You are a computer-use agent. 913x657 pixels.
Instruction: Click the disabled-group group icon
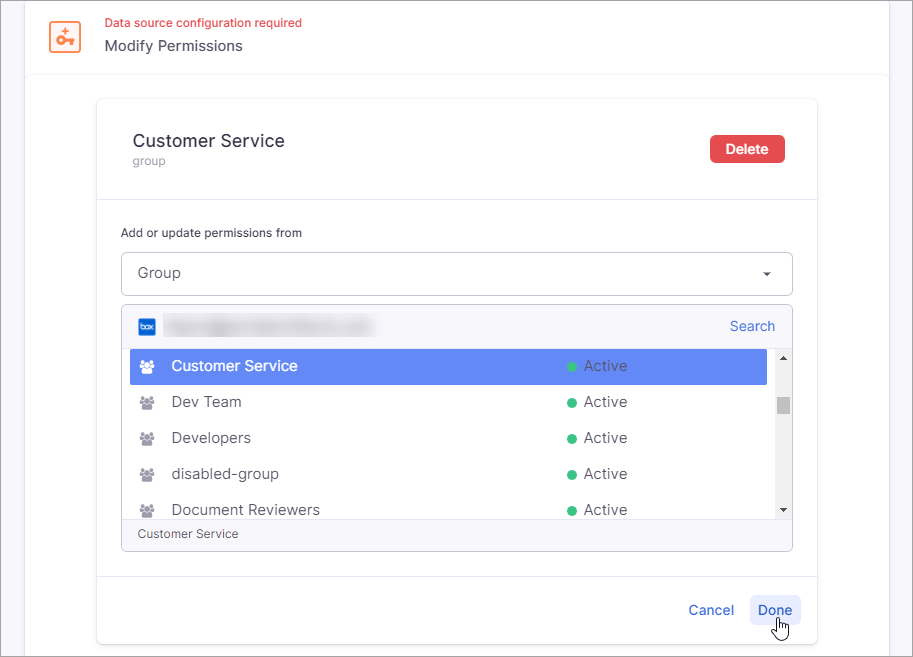[x=148, y=475]
